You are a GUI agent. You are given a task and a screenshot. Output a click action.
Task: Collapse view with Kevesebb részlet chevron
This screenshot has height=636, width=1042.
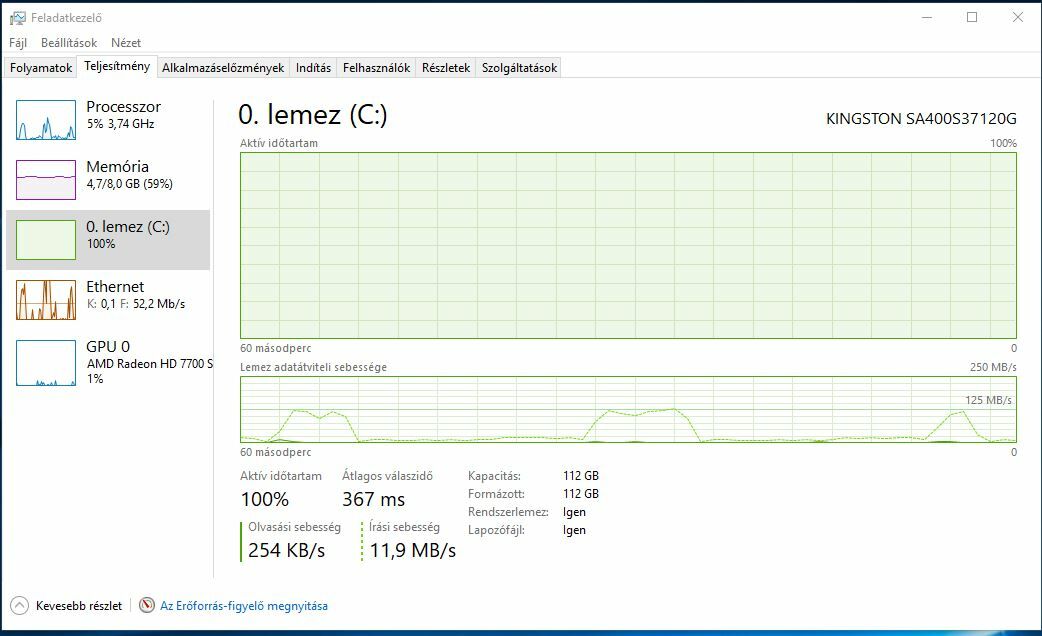[x=20, y=605]
